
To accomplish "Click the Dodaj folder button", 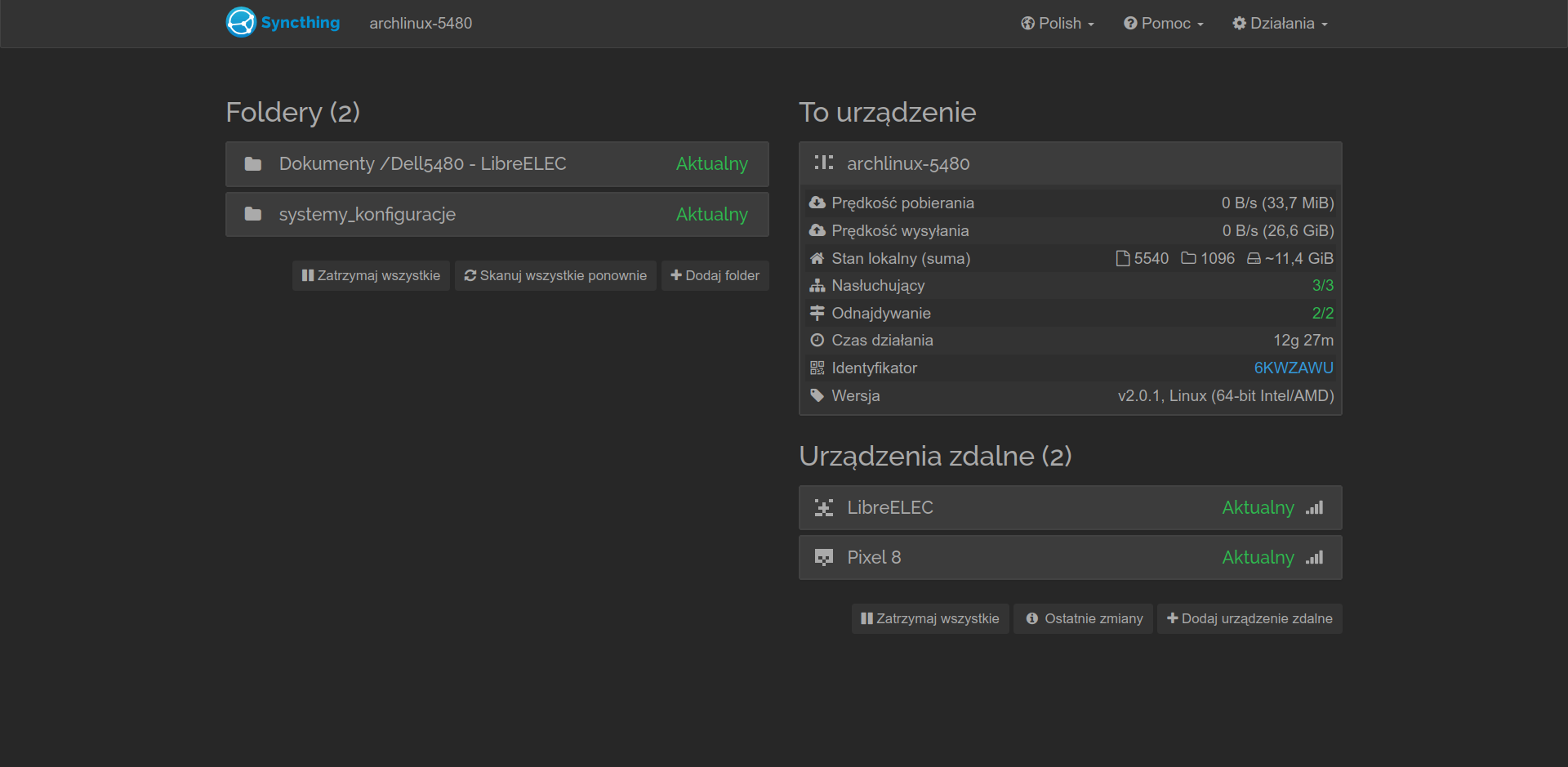I will coord(715,276).
